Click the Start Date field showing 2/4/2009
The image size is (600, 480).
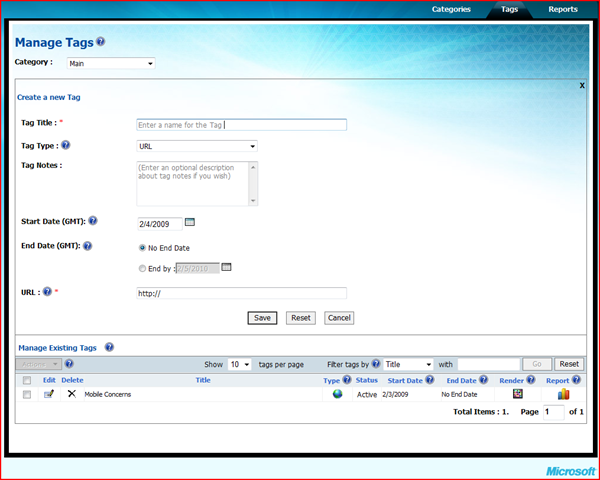tap(160, 224)
